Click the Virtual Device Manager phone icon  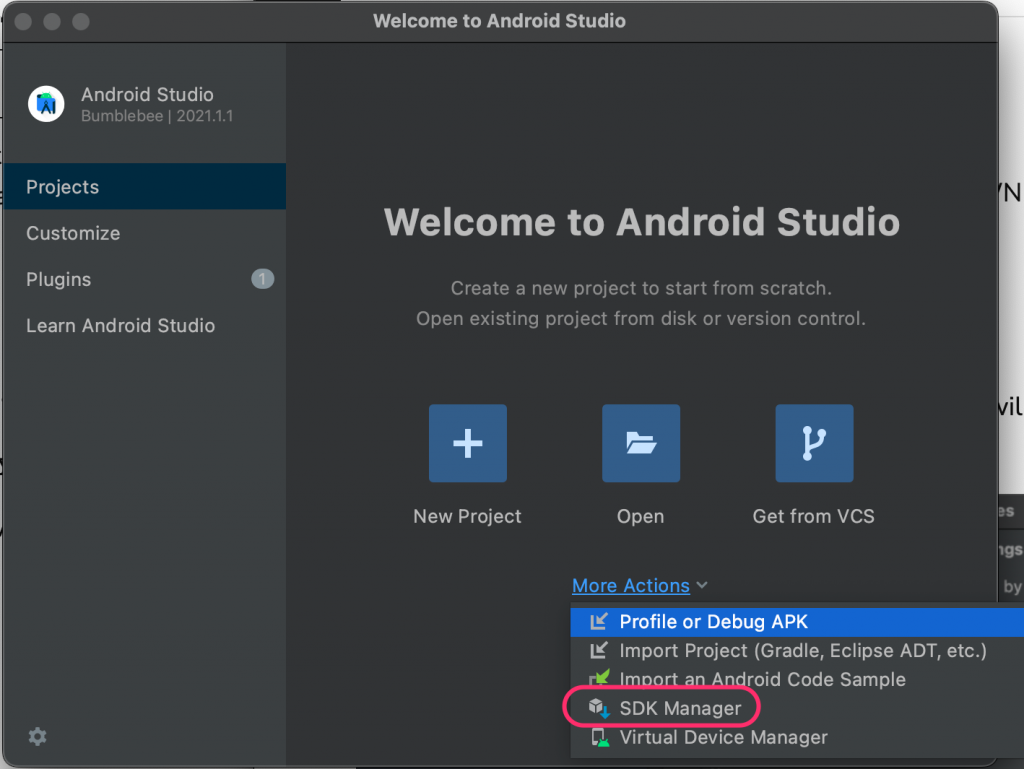(x=600, y=737)
